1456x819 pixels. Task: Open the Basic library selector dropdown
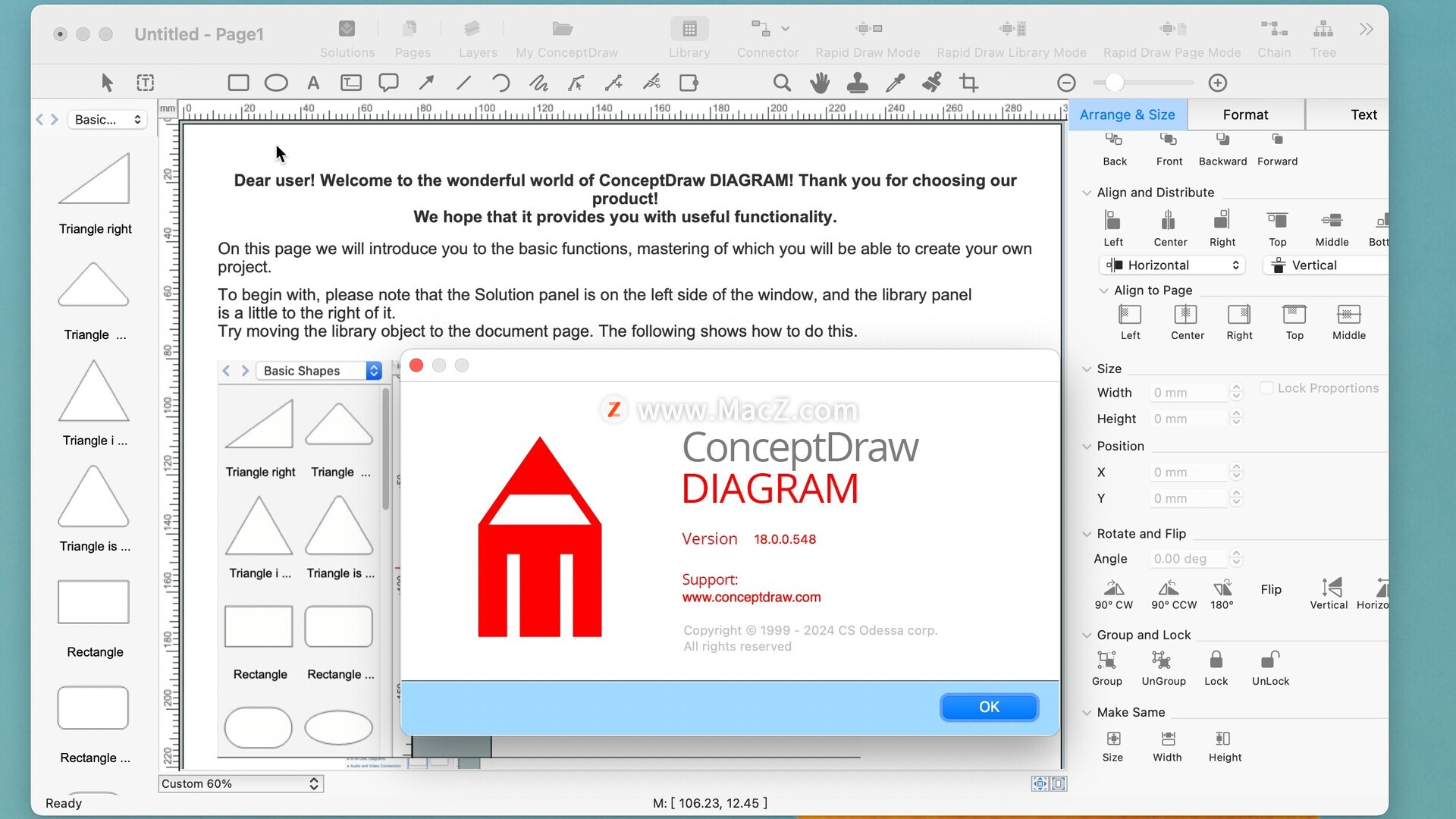[x=108, y=119]
